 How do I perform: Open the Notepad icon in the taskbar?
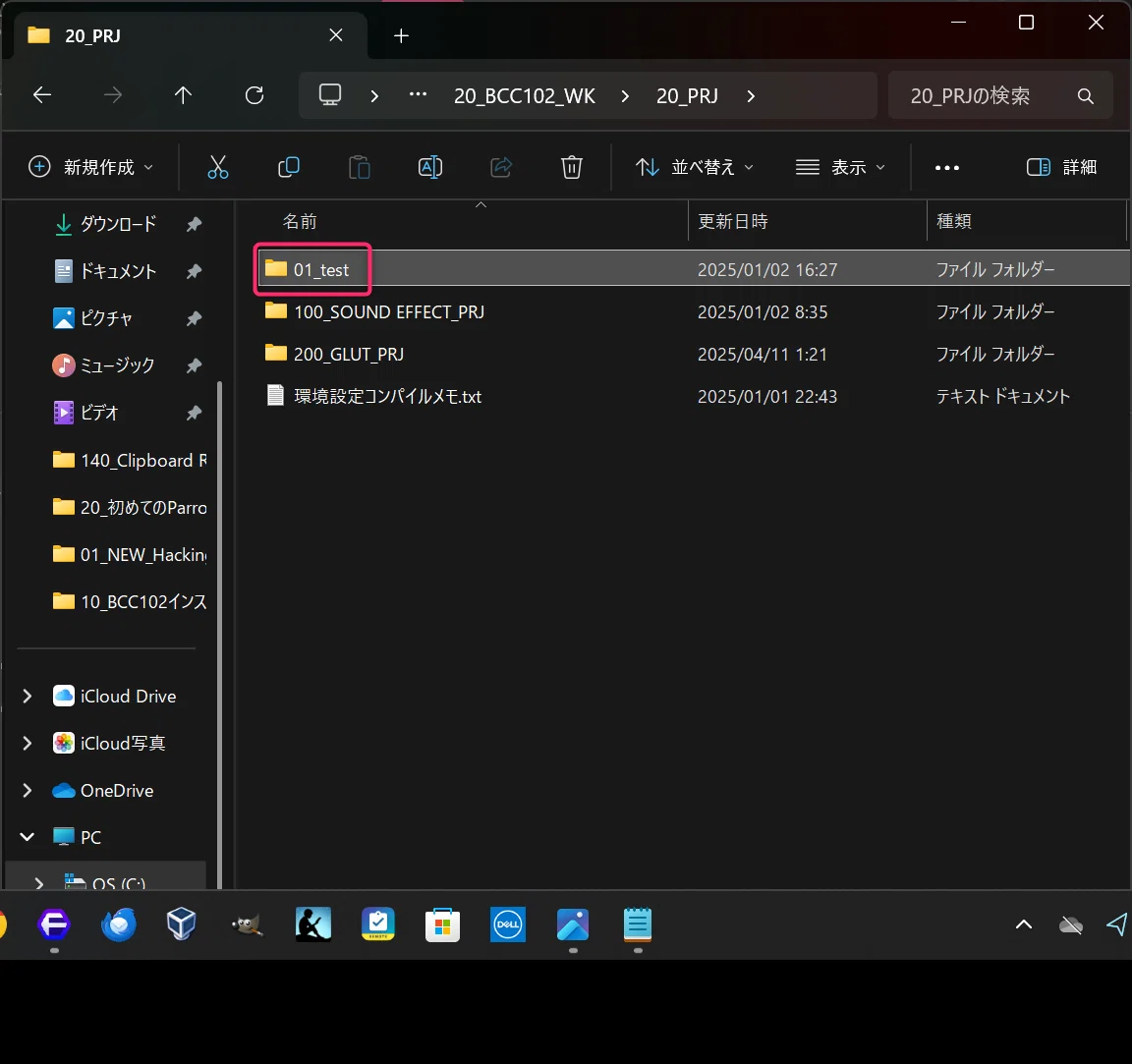pyautogui.click(x=638, y=924)
